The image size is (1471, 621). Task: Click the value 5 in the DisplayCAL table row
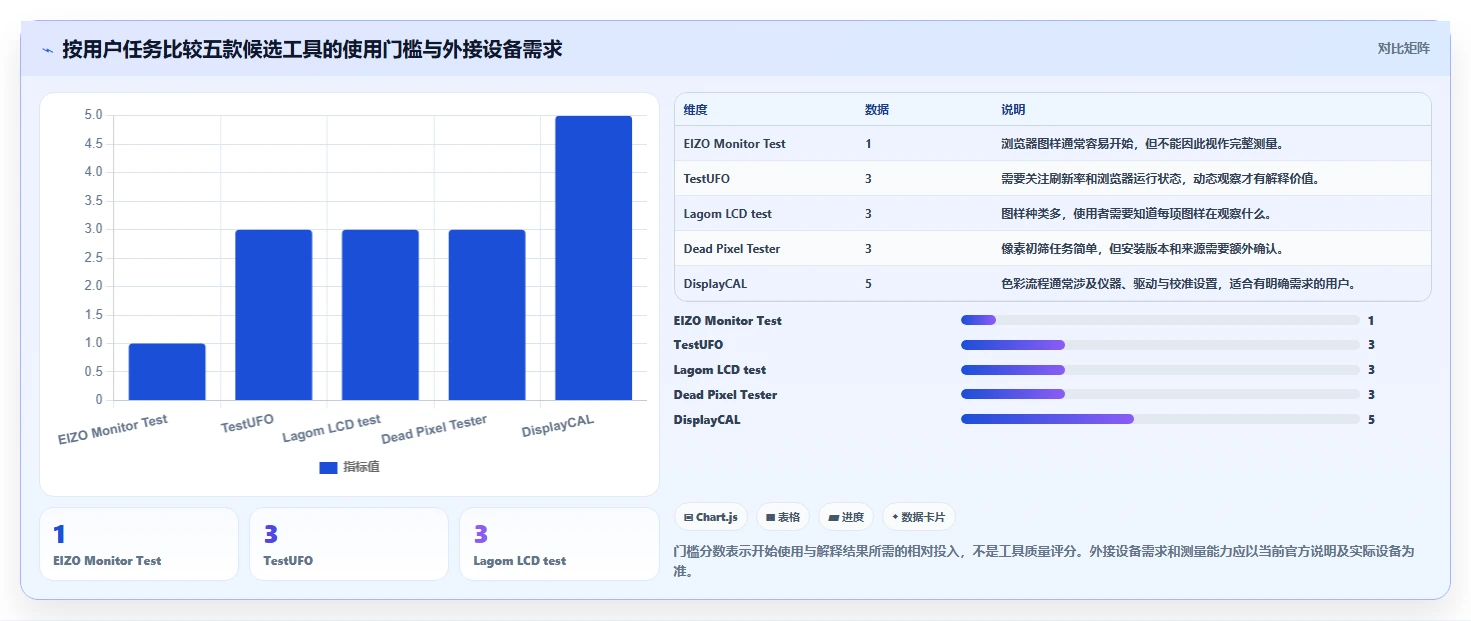(x=868, y=283)
